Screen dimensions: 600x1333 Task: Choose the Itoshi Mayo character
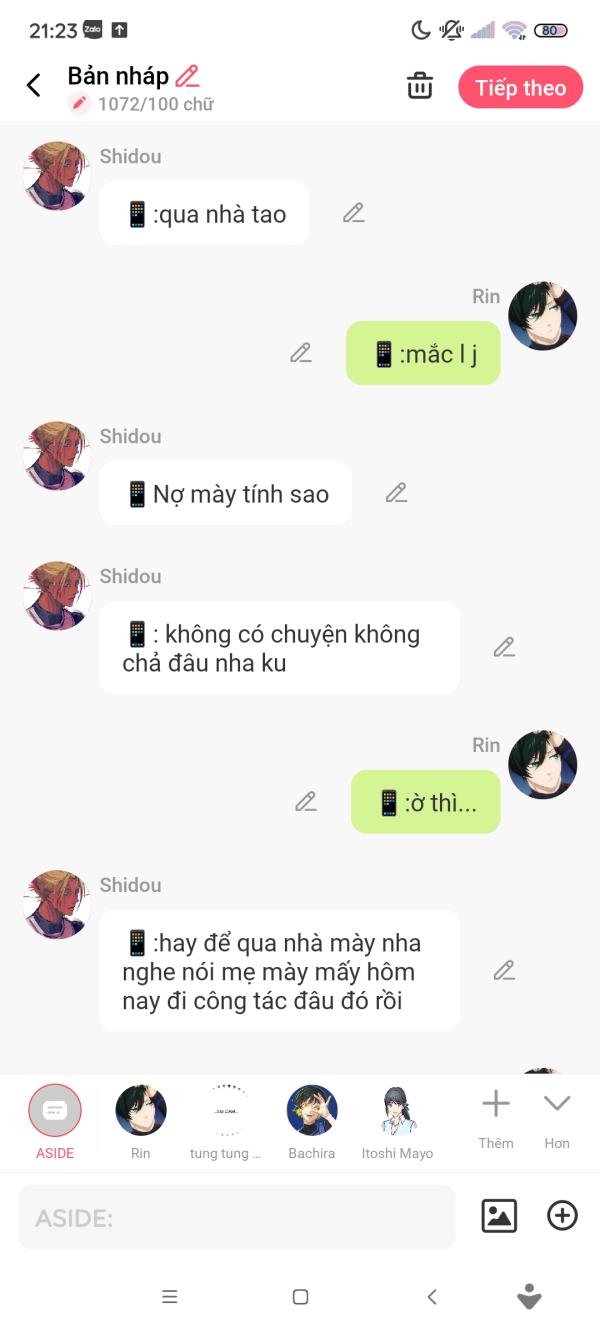click(397, 1122)
